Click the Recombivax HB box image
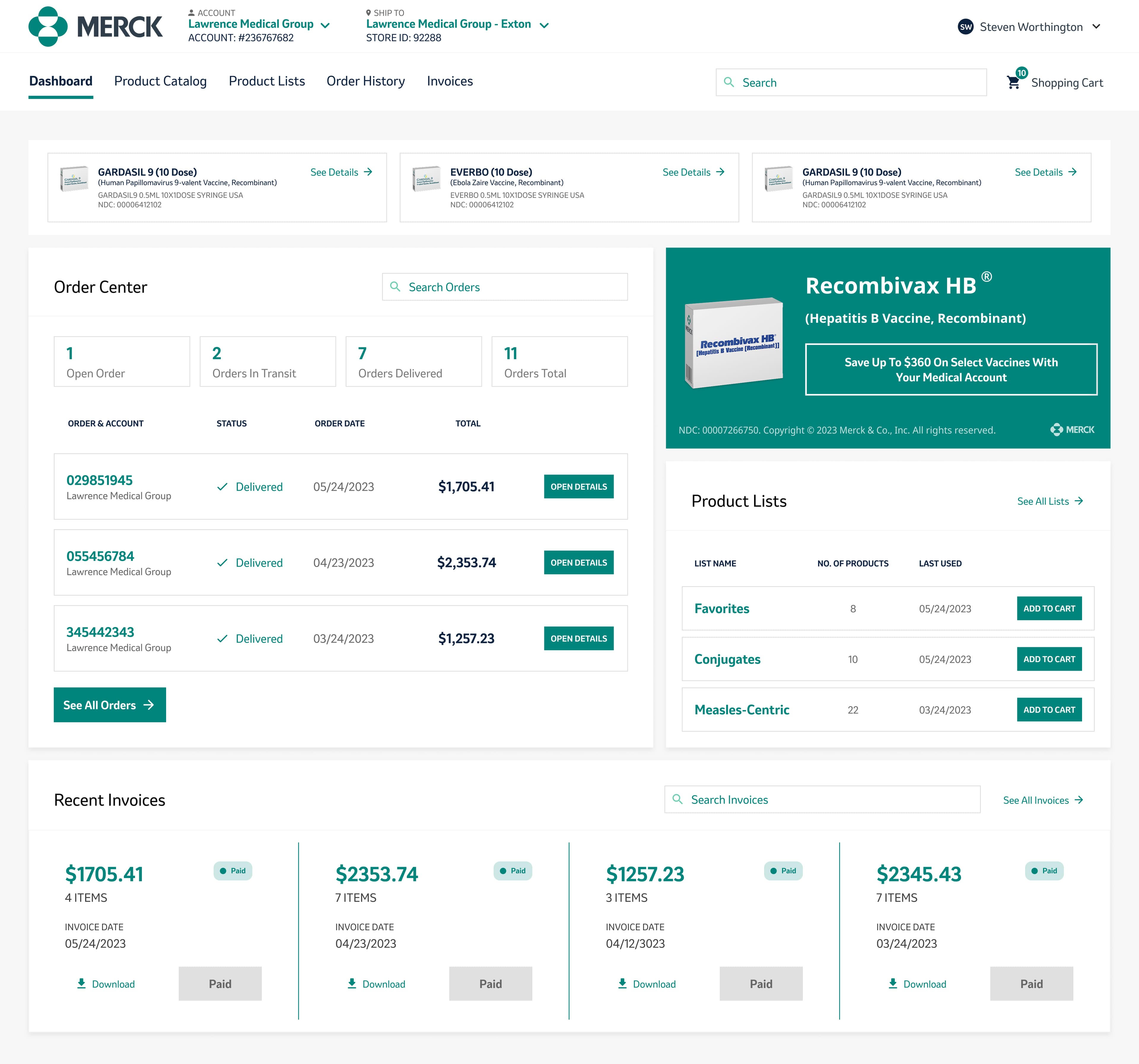1139x1064 pixels. 734,343
